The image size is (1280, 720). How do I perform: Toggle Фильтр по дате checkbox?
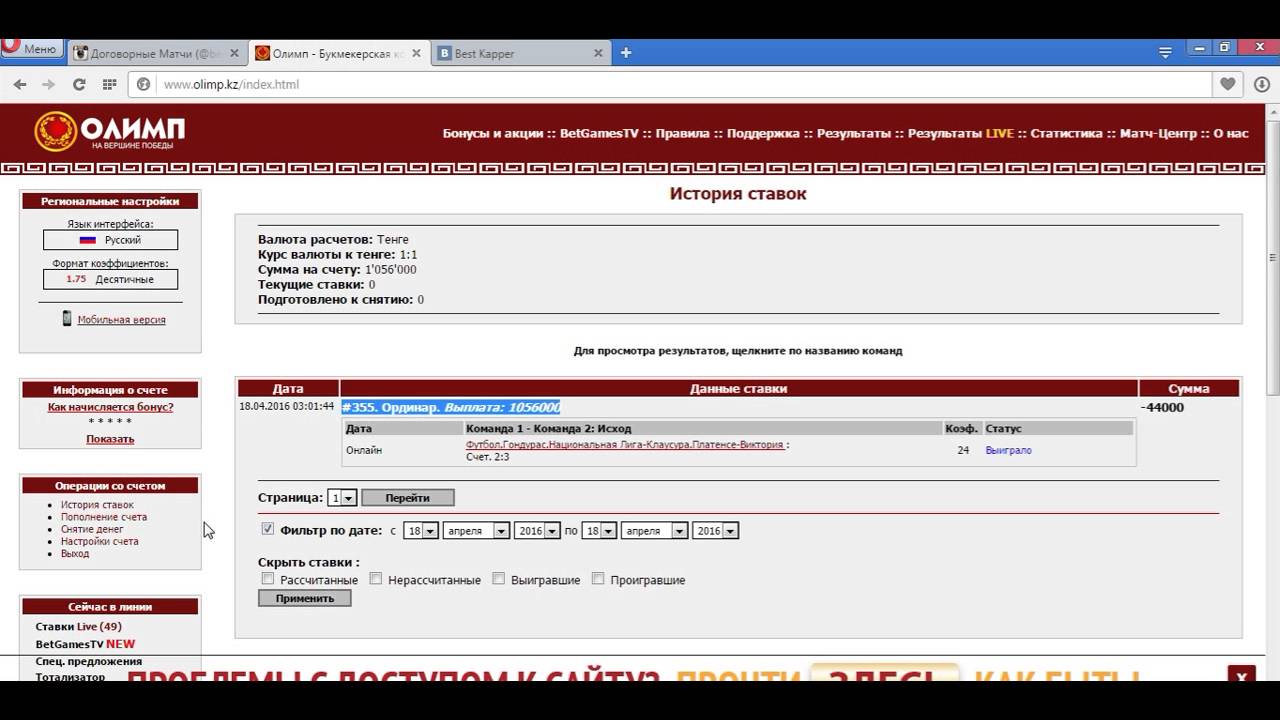(267, 529)
